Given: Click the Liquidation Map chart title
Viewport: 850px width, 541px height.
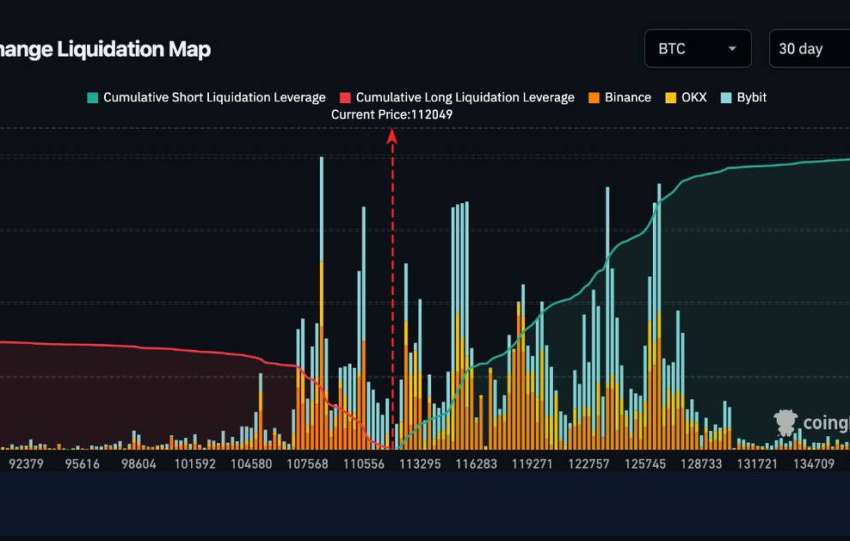Looking at the screenshot, I should coord(105,49).
